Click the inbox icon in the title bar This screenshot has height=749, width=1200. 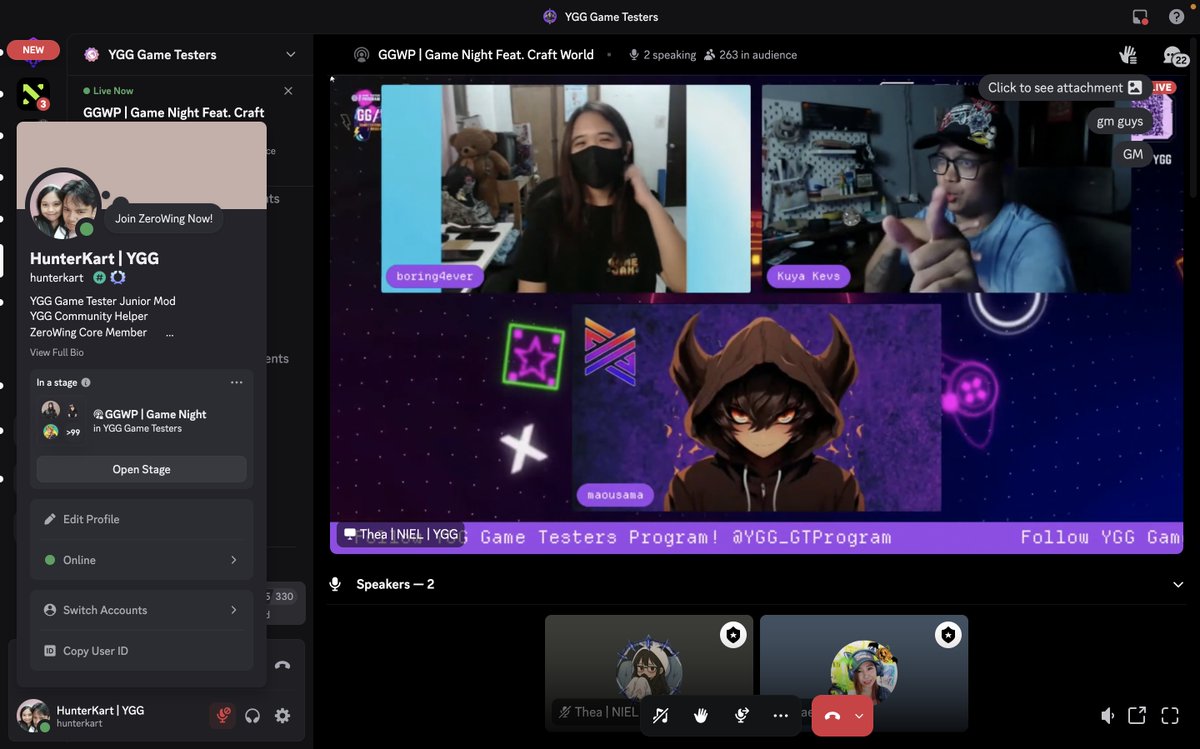click(1140, 16)
